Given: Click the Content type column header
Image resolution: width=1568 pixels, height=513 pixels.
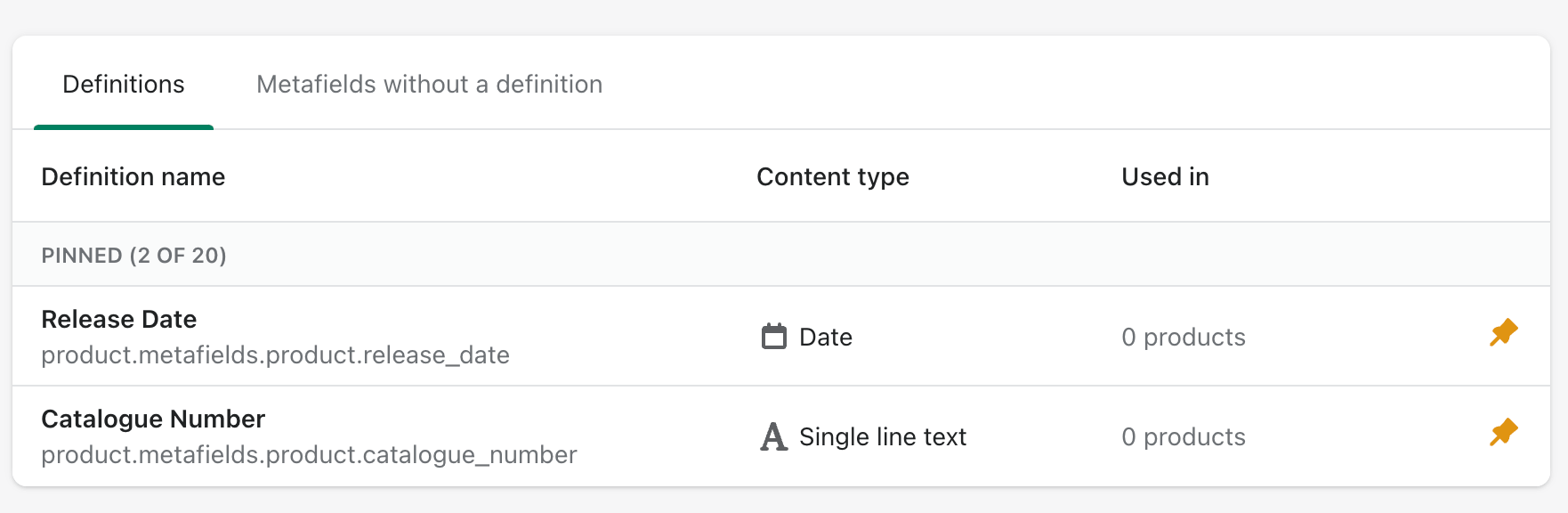Looking at the screenshot, I should point(833,176).
